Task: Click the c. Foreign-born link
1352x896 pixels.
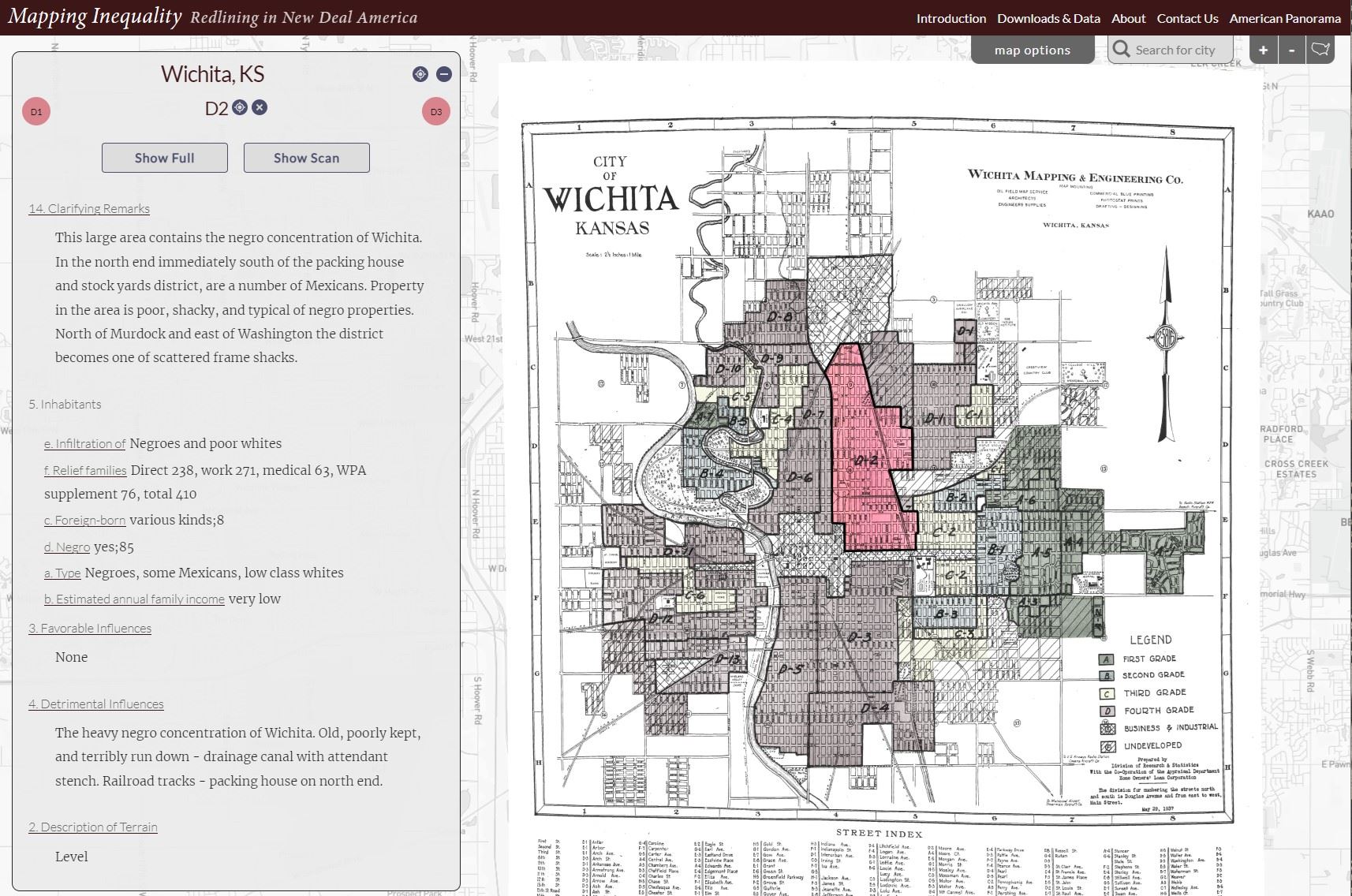Action: [84, 521]
